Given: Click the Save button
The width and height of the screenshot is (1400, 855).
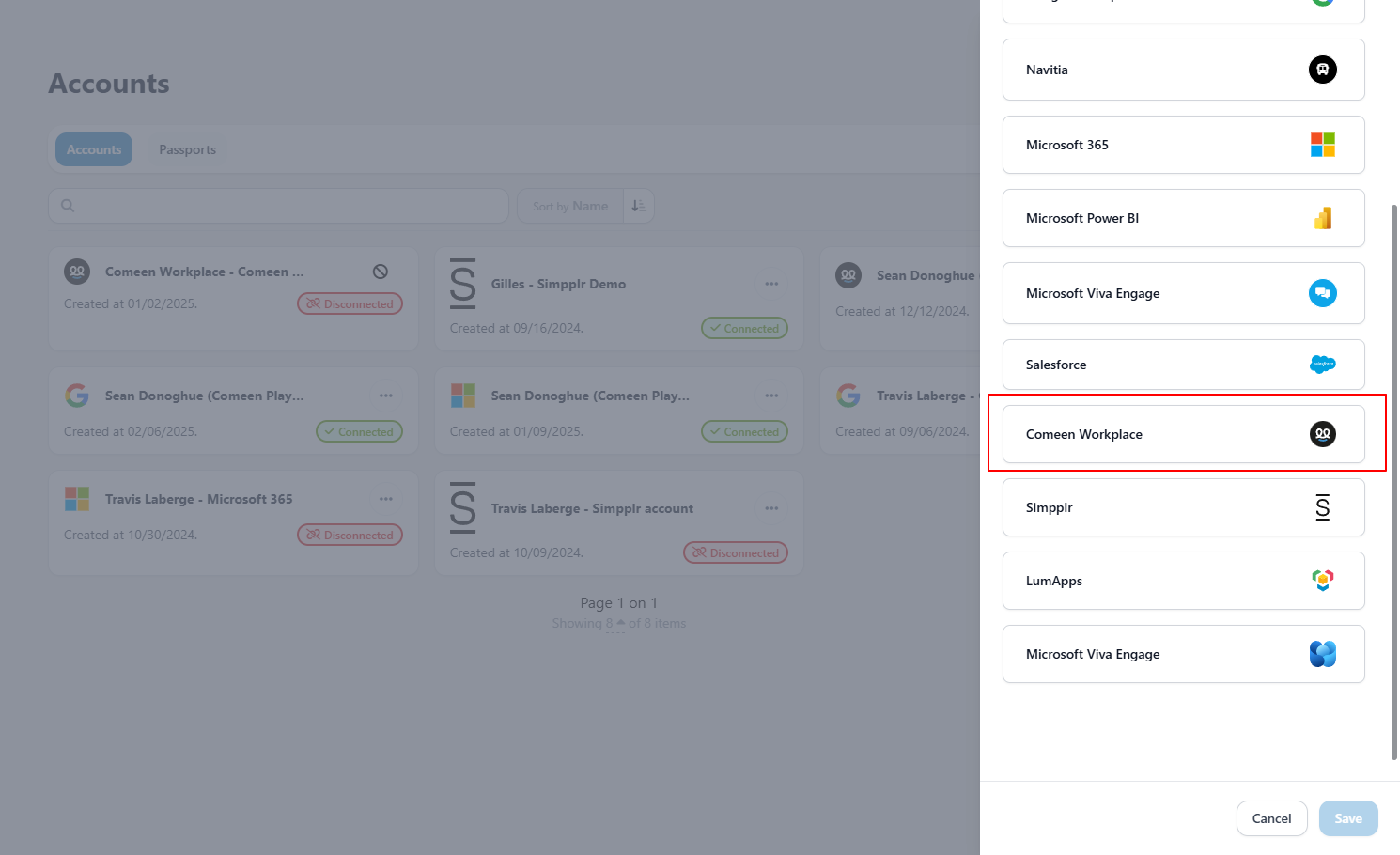Looking at the screenshot, I should click(x=1348, y=818).
